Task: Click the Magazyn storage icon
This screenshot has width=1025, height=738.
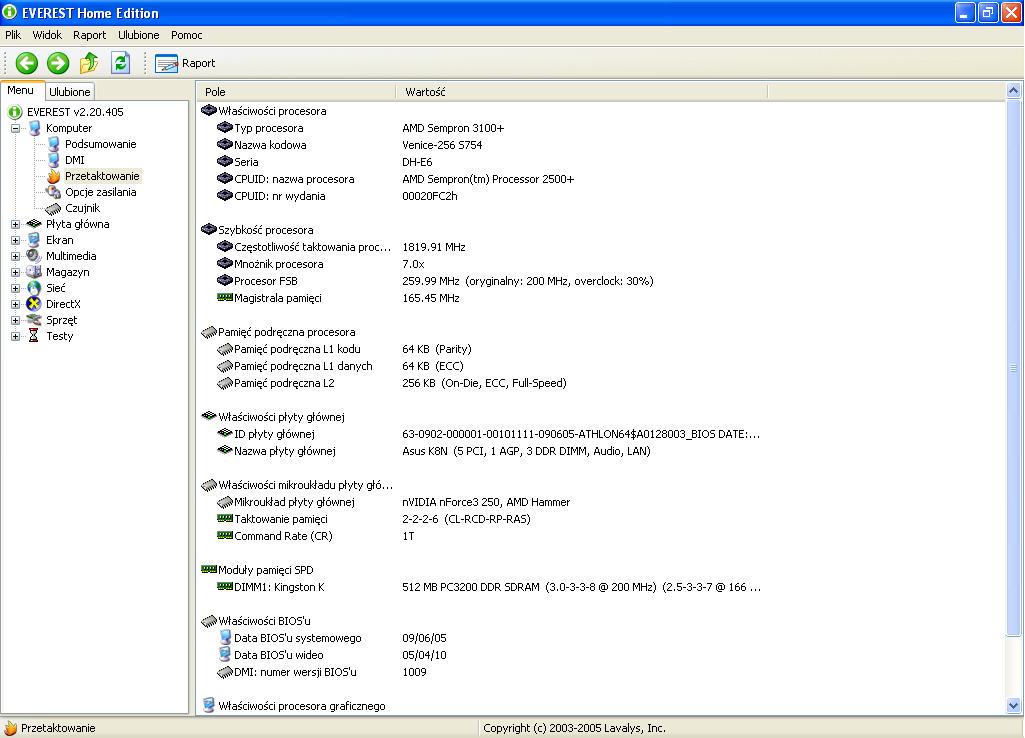Action: click(34, 272)
